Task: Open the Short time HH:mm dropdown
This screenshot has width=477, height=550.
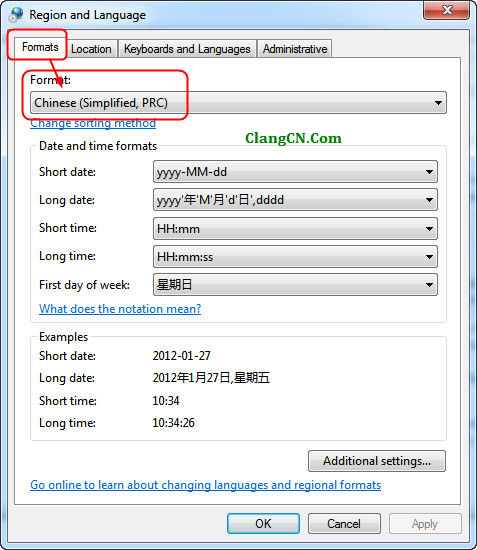Action: [295, 229]
